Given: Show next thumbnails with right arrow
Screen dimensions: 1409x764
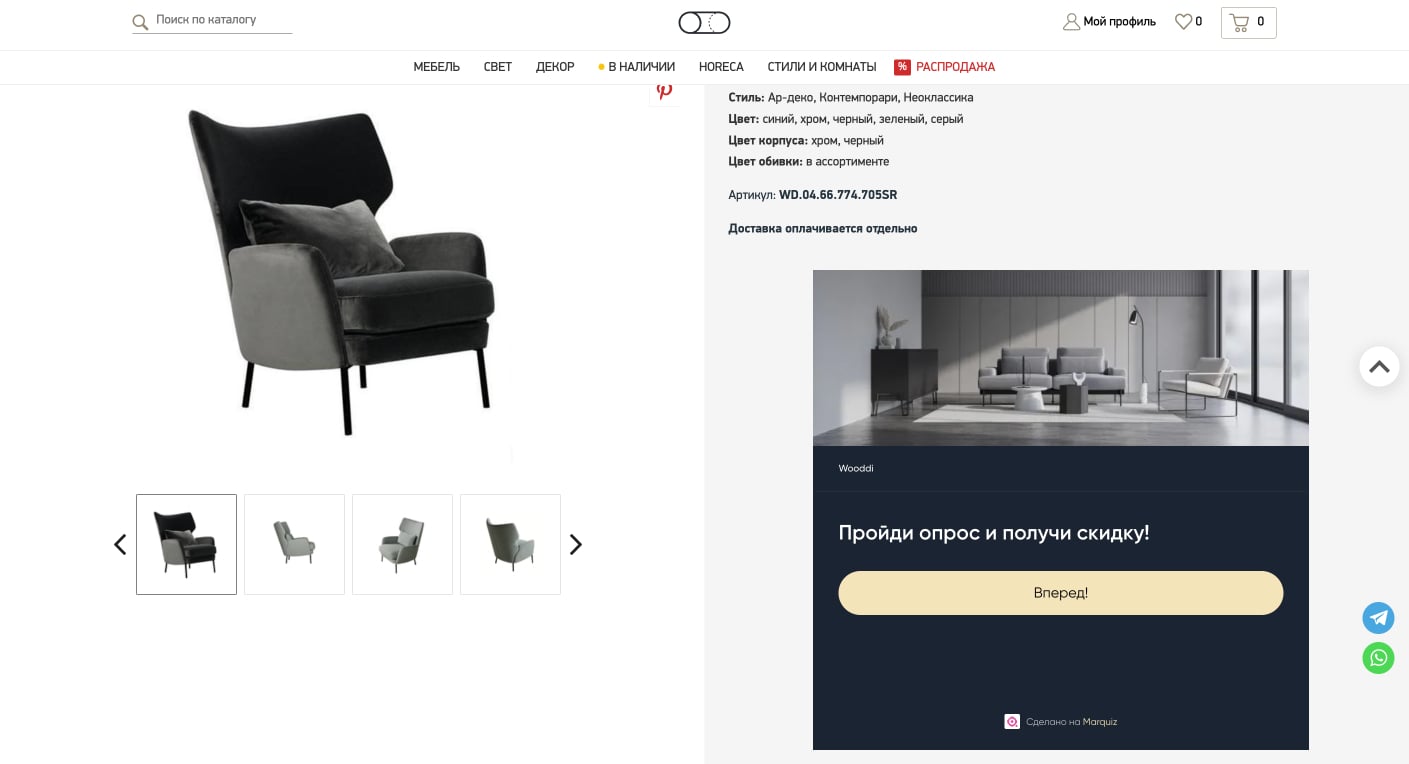Looking at the screenshot, I should [x=575, y=544].
